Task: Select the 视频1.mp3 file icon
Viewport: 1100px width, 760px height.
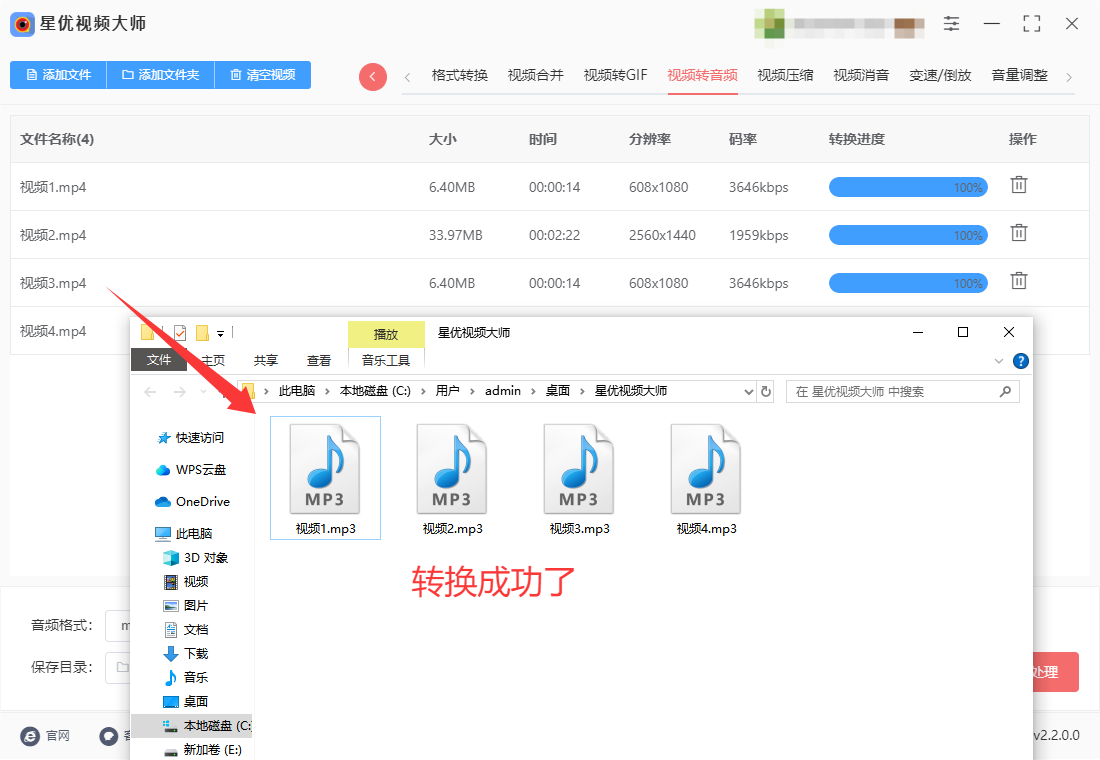Action: [325, 469]
